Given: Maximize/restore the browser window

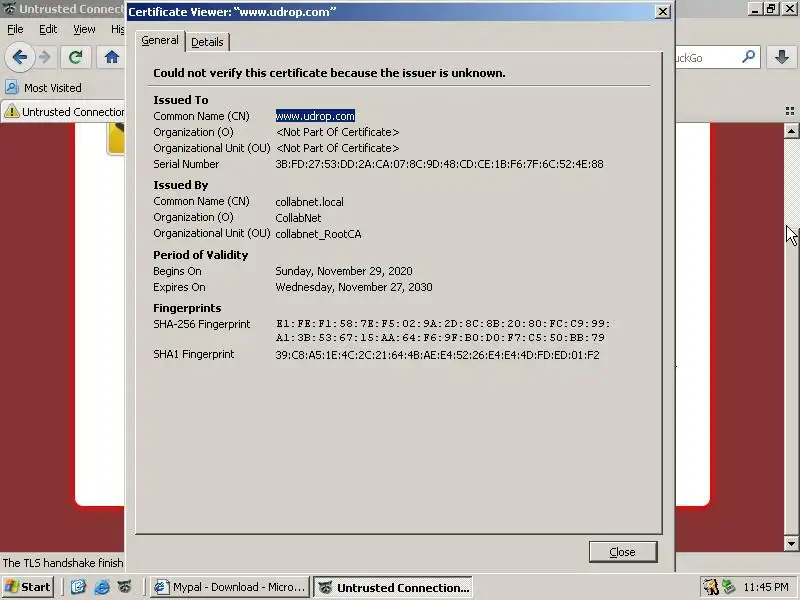Looking at the screenshot, I should [x=770, y=9].
